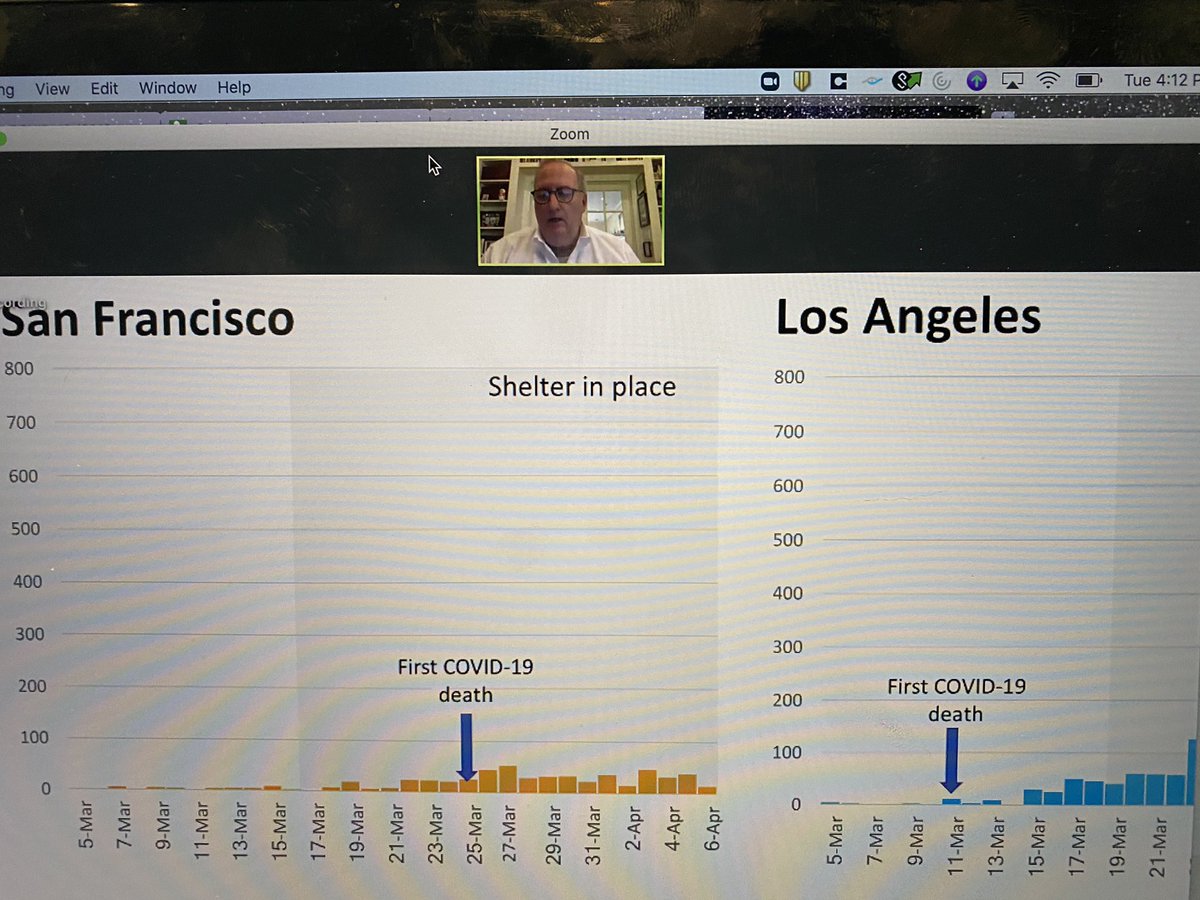Click the blue eye-shaped menu bar icon
This screenshot has width=1200, height=900.
(872, 82)
